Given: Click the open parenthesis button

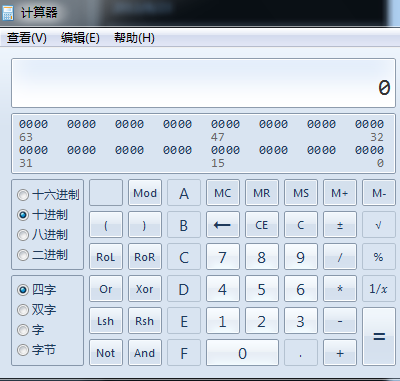Looking at the screenshot, I should click(x=106, y=225).
